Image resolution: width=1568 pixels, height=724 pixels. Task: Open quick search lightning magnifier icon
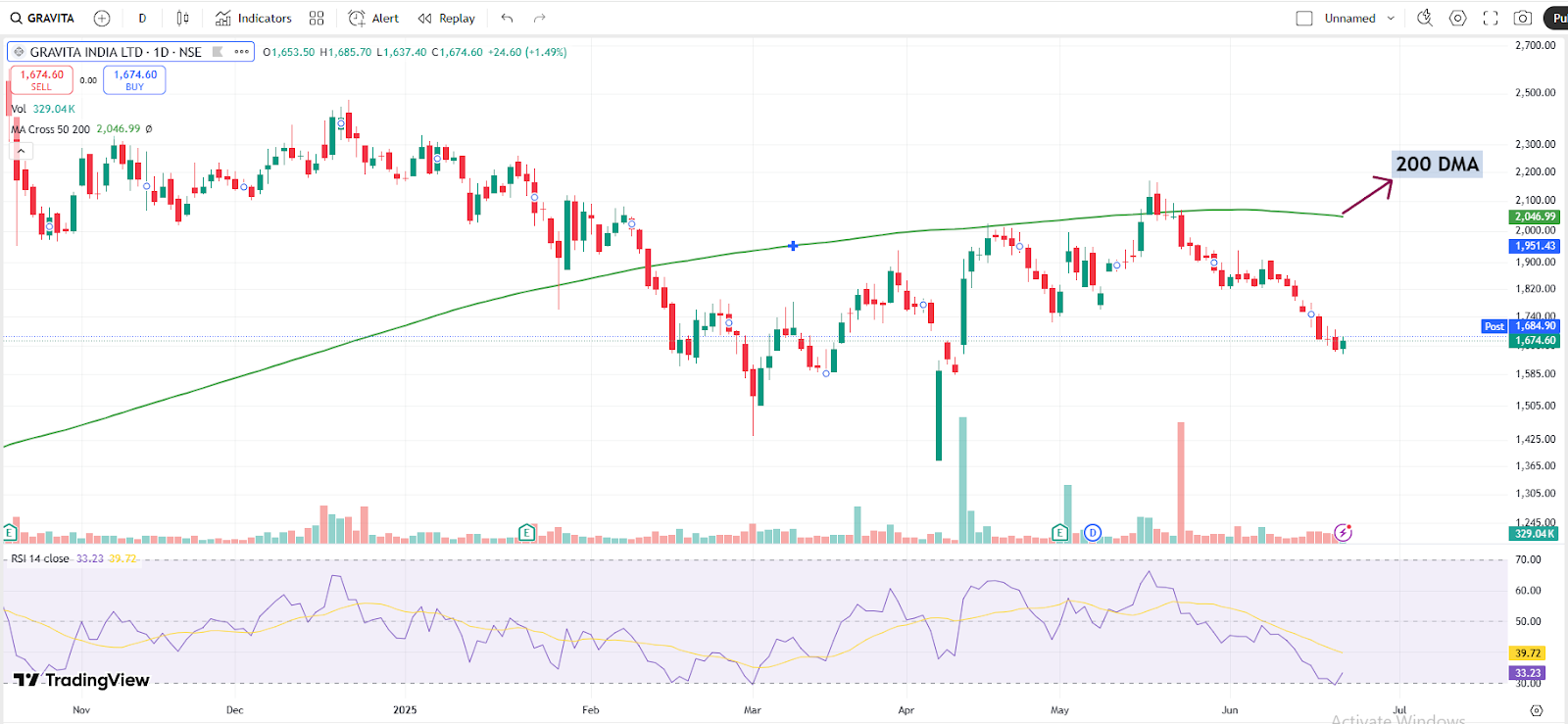click(1425, 18)
